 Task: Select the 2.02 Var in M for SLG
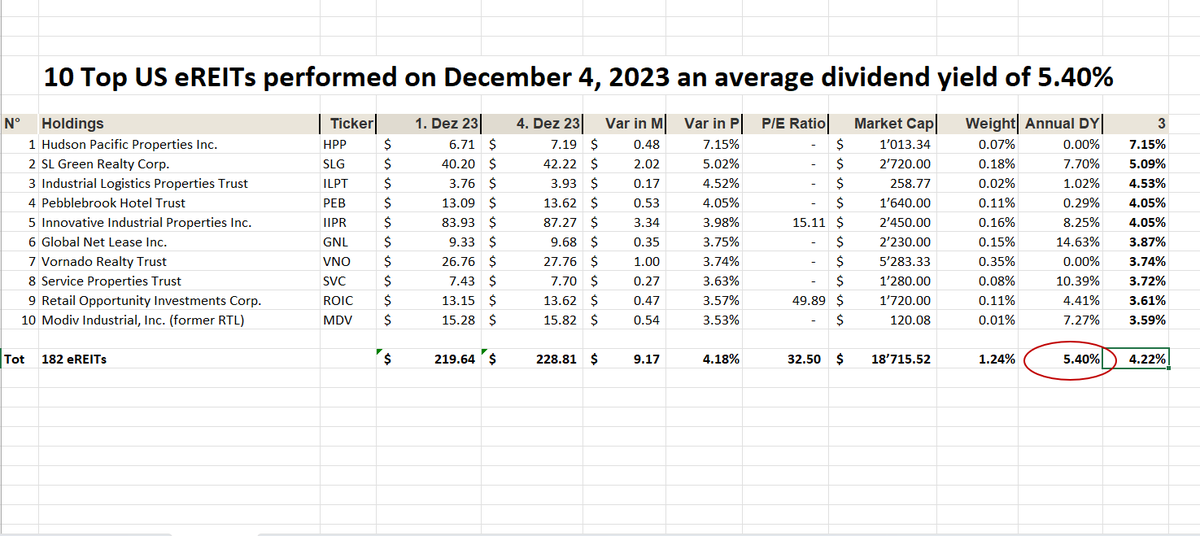(x=646, y=164)
